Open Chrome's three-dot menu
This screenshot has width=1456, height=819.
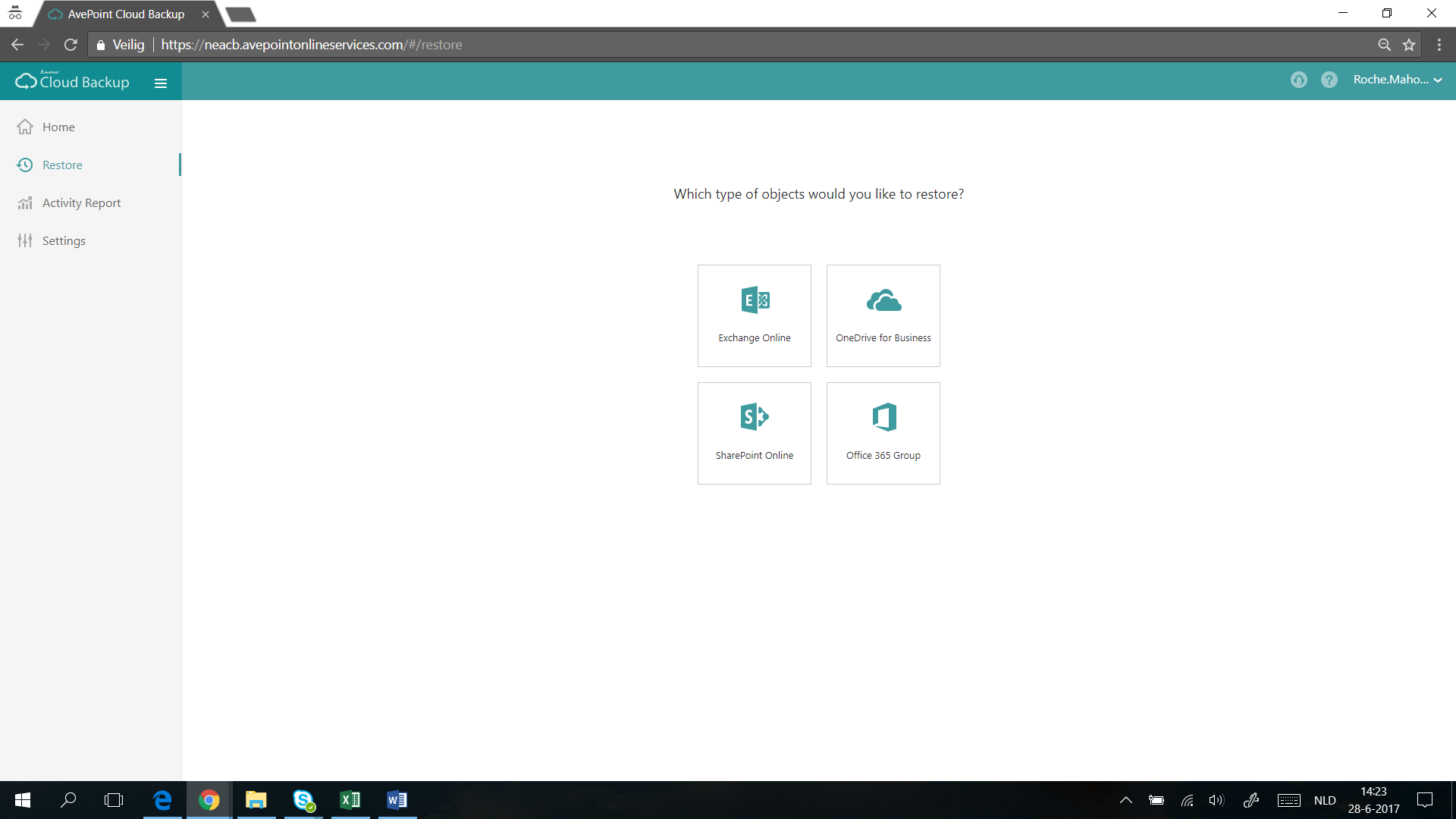pyautogui.click(x=1439, y=45)
